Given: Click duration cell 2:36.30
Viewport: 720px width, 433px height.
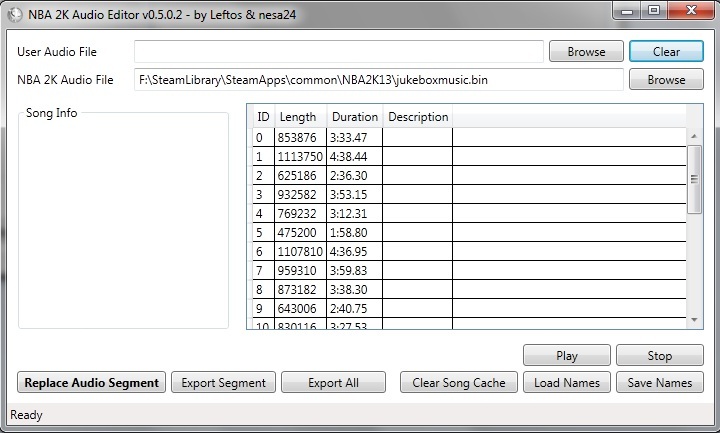Looking at the screenshot, I should 354,175.
